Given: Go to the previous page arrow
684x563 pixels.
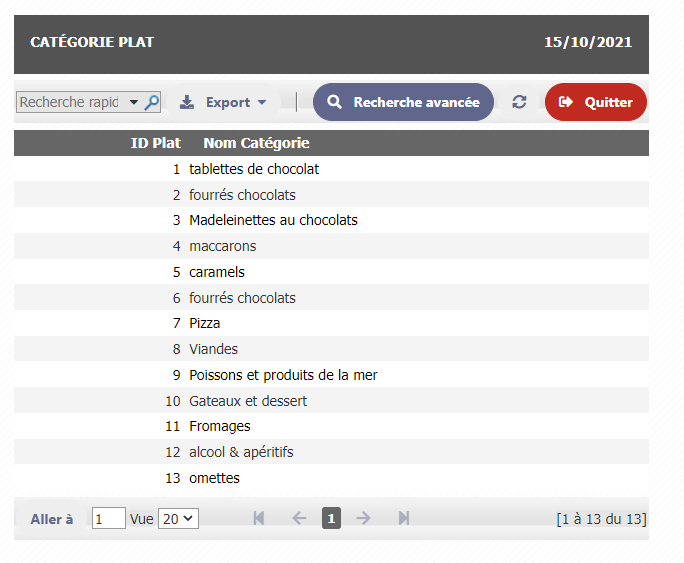Looking at the screenshot, I should 299,518.
